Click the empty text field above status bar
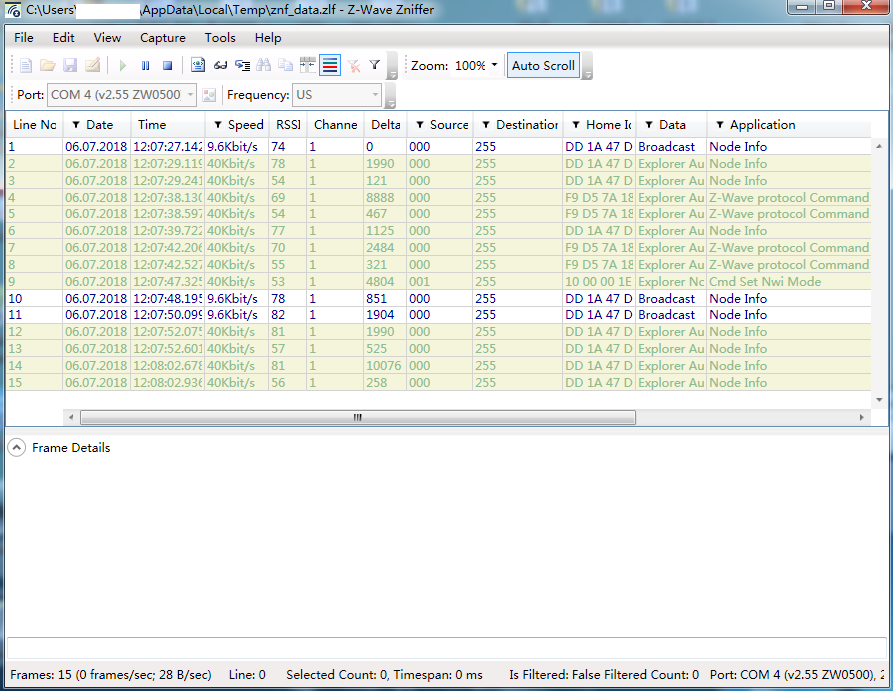The height and width of the screenshot is (691, 893). [x=446, y=648]
